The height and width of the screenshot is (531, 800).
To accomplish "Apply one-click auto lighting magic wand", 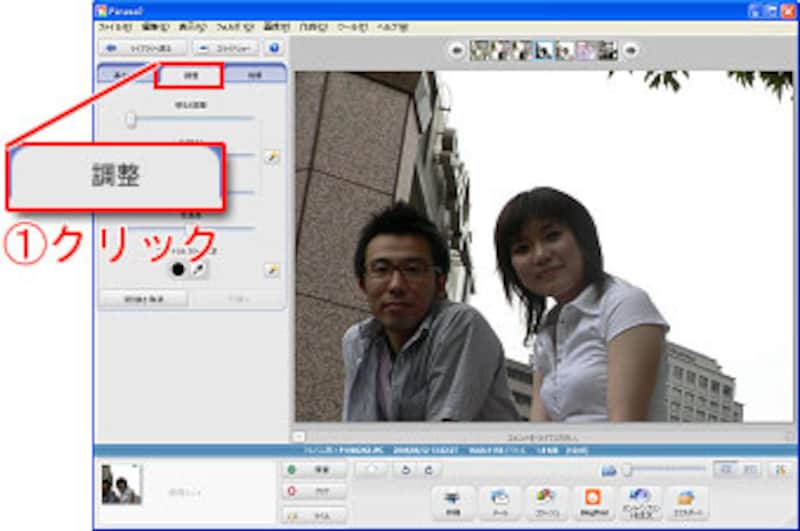I will point(271,157).
